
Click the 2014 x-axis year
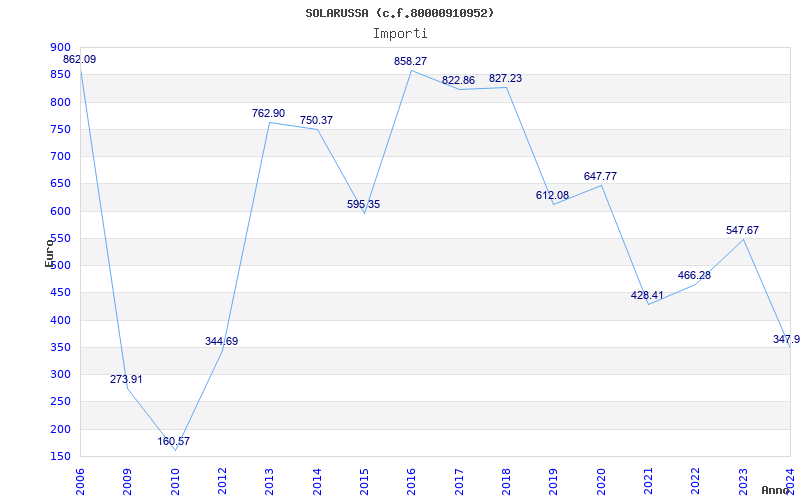pyautogui.click(x=317, y=482)
